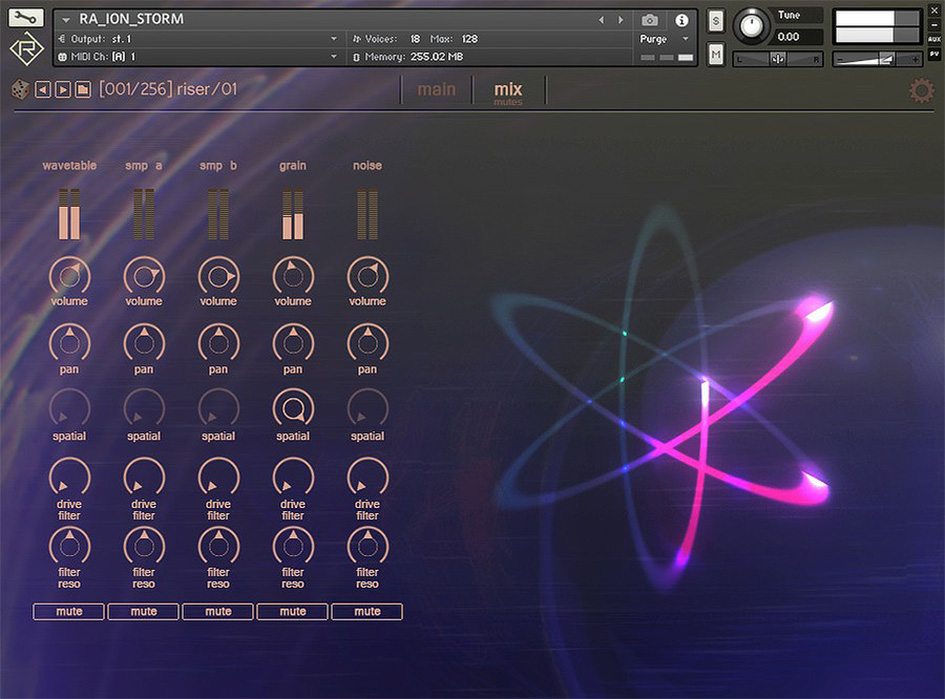Switch to the main tab
The width and height of the screenshot is (945, 699).
pos(436,90)
